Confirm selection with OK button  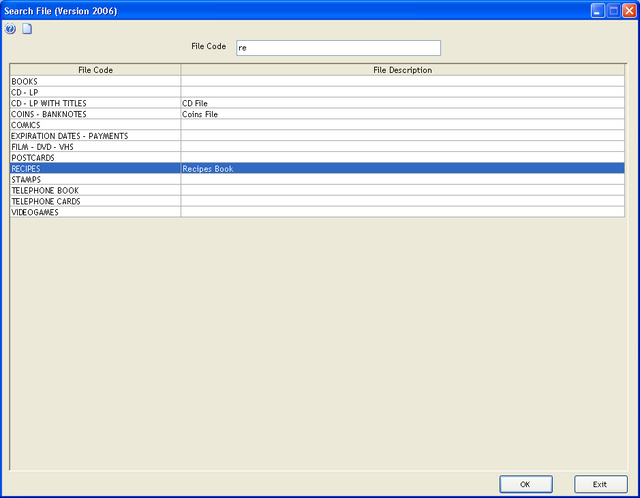[x=526, y=484]
